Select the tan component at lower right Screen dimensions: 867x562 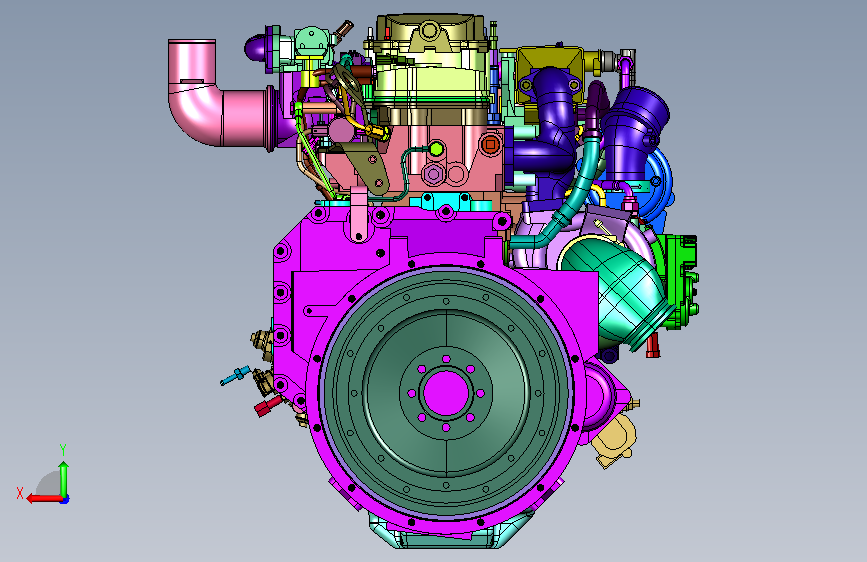tap(615, 440)
